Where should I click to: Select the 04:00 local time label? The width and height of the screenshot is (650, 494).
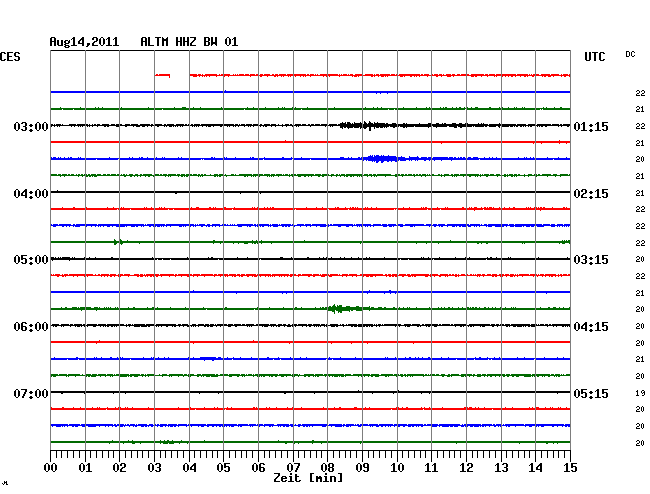(31, 194)
